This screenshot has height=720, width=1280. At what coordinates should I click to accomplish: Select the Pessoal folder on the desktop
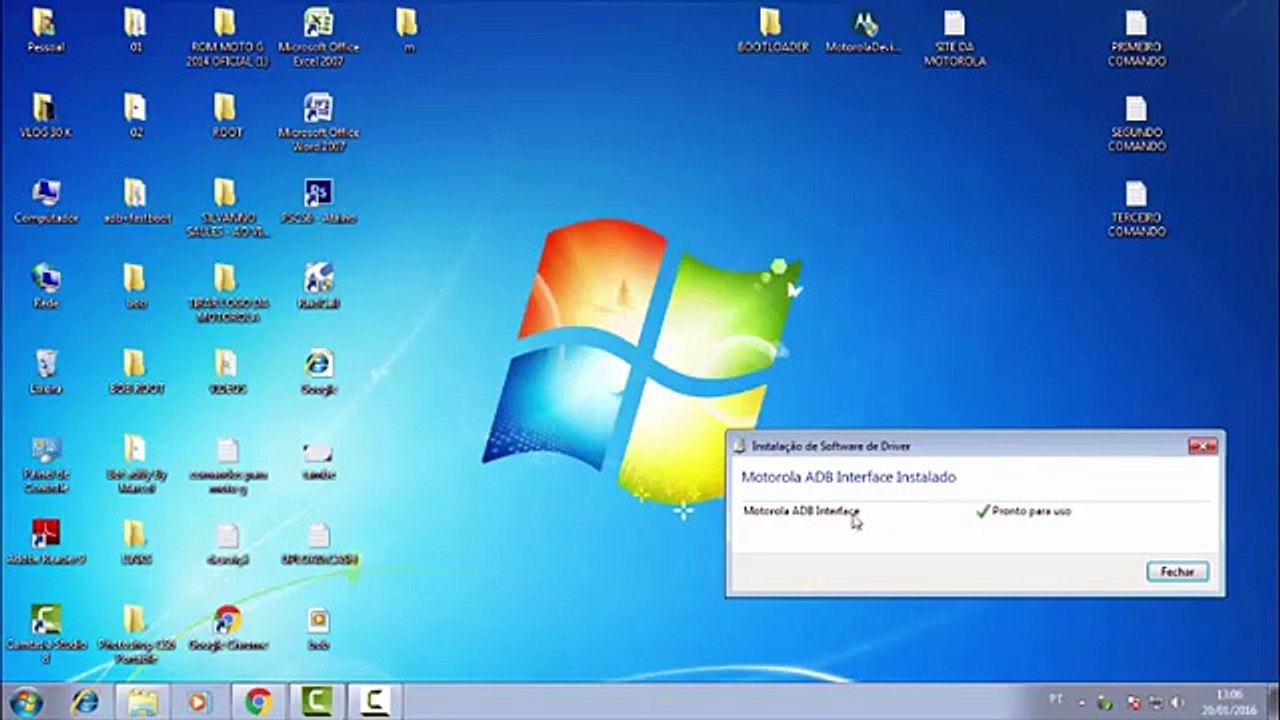[46, 31]
